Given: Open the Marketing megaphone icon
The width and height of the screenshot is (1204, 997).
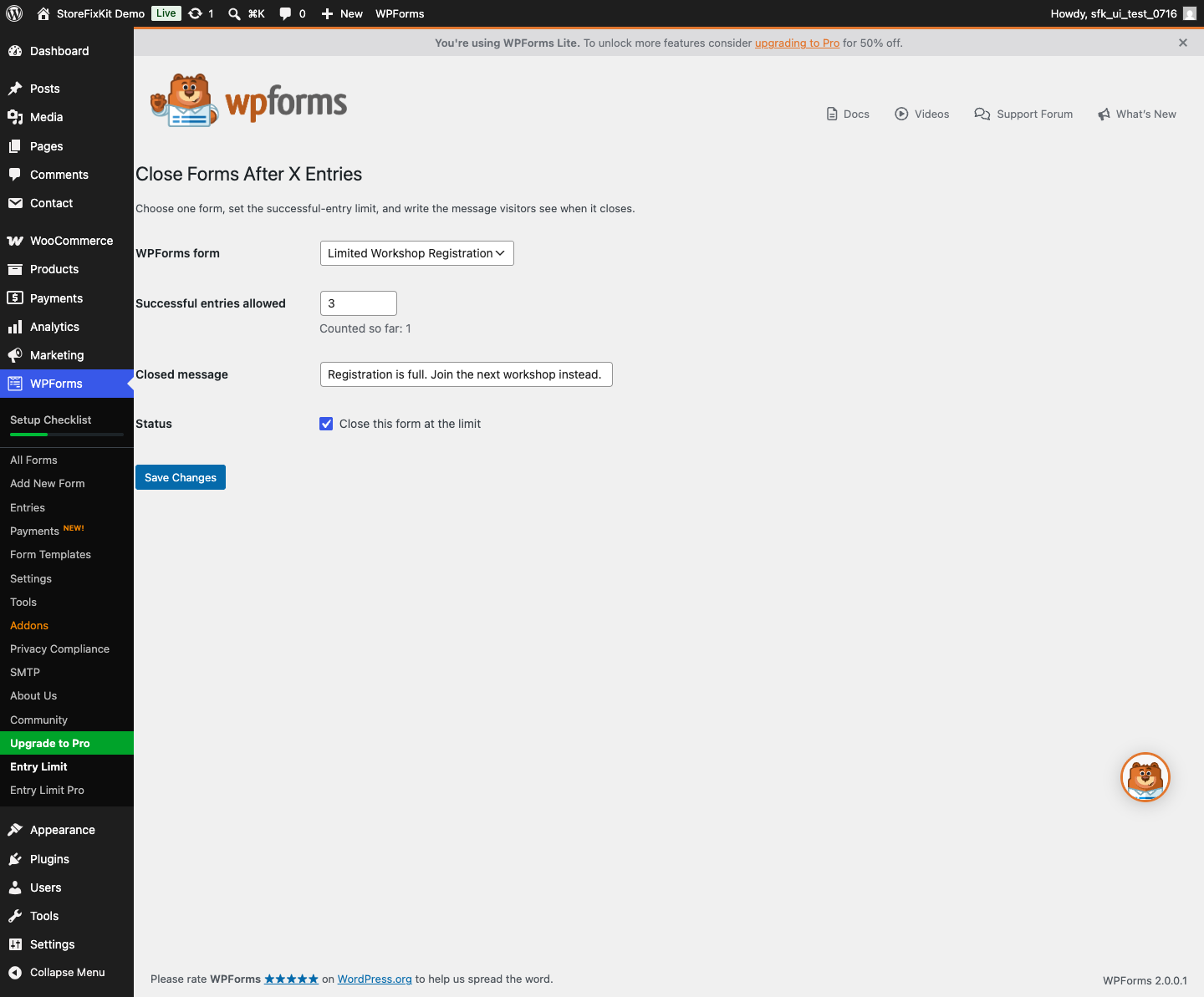Looking at the screenshot, I should click(x=15, y=355).
